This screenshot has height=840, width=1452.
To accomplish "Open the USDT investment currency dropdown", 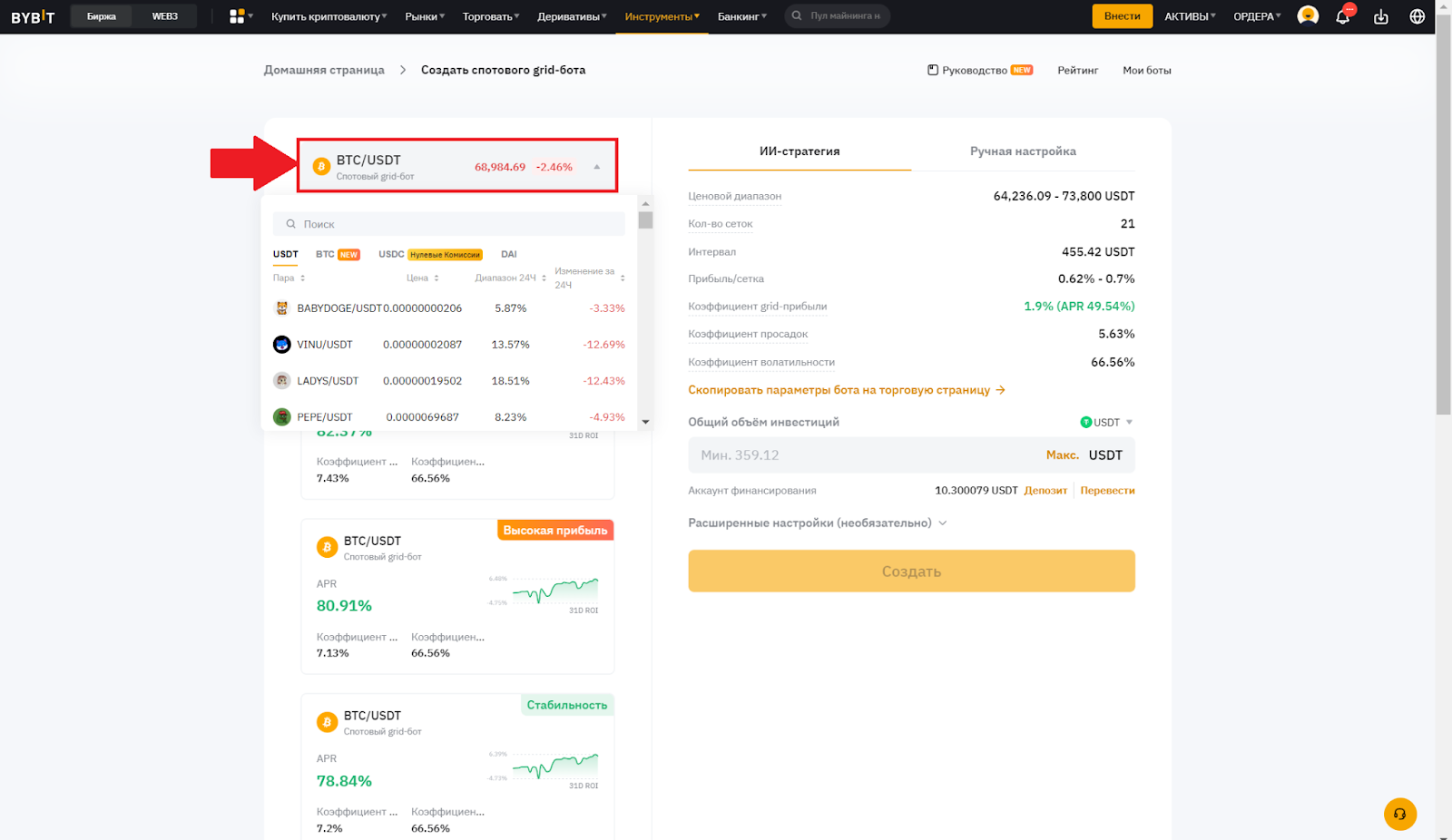I will pos(1107,423).
